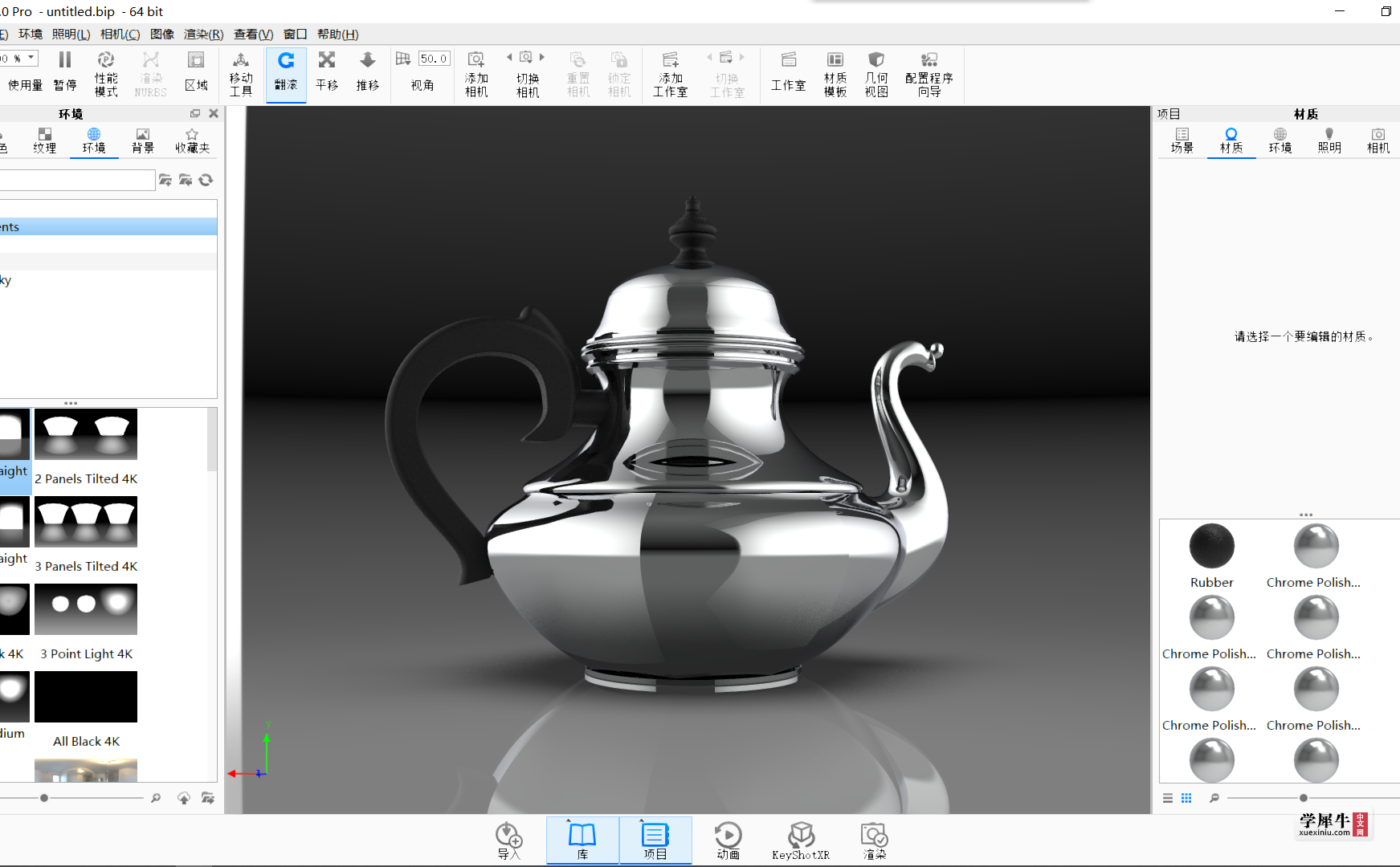Click the 渲染 render button at bottom
This screenshot has height=867, width=1400.
coord(874,841)
